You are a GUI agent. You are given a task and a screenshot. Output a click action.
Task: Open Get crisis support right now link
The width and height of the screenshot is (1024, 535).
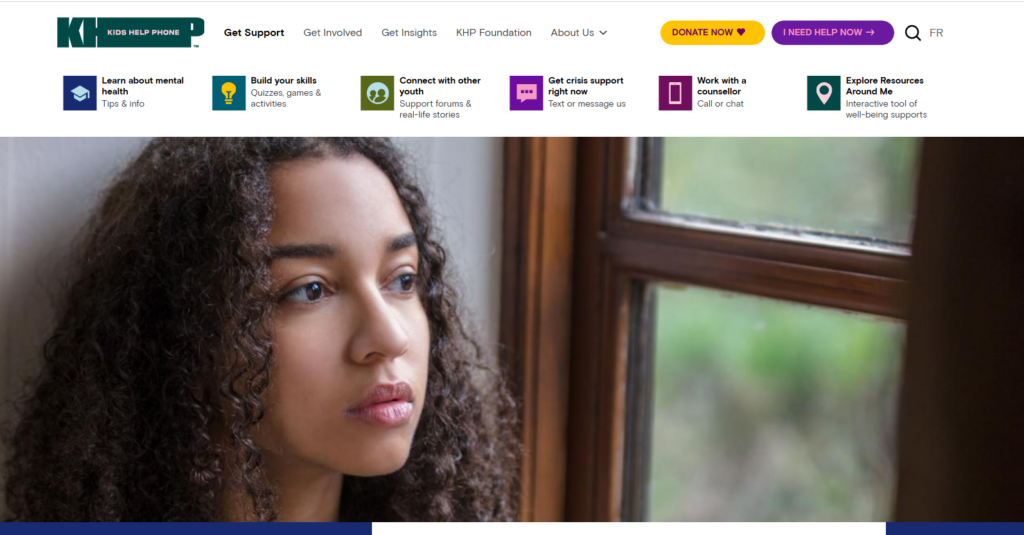click(x=586, y=86)
